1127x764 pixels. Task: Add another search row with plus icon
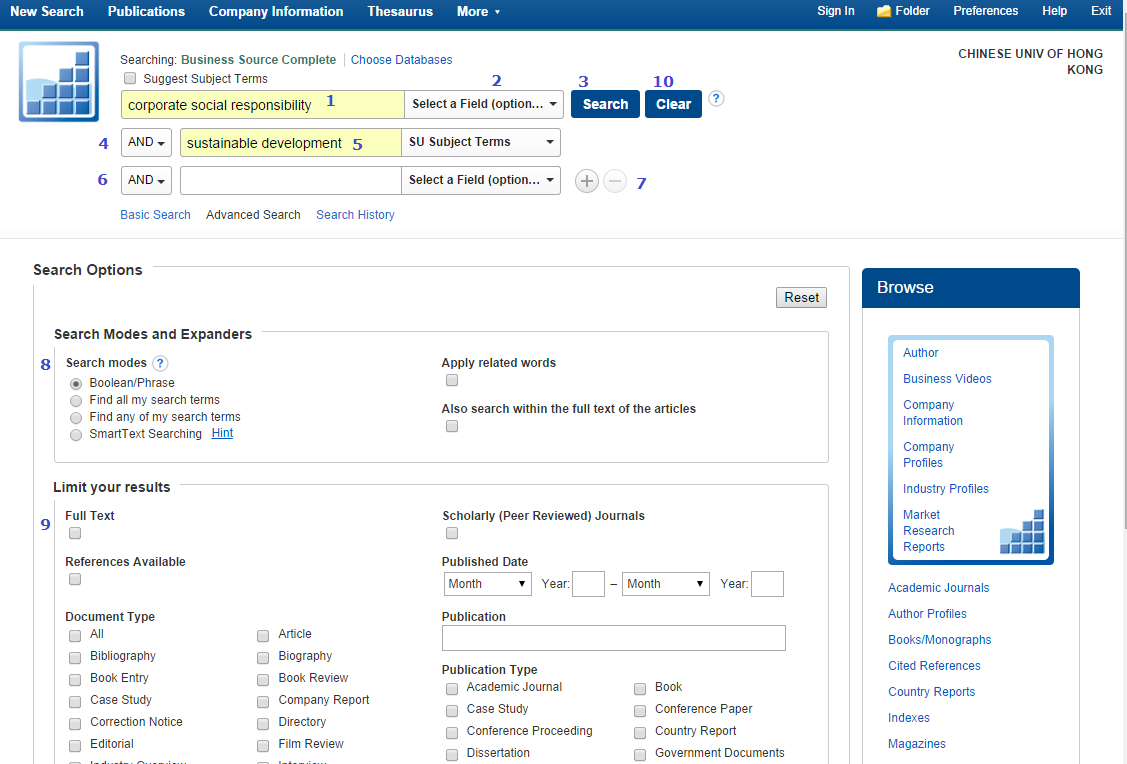pyautogui.click(x=586, y=181)
